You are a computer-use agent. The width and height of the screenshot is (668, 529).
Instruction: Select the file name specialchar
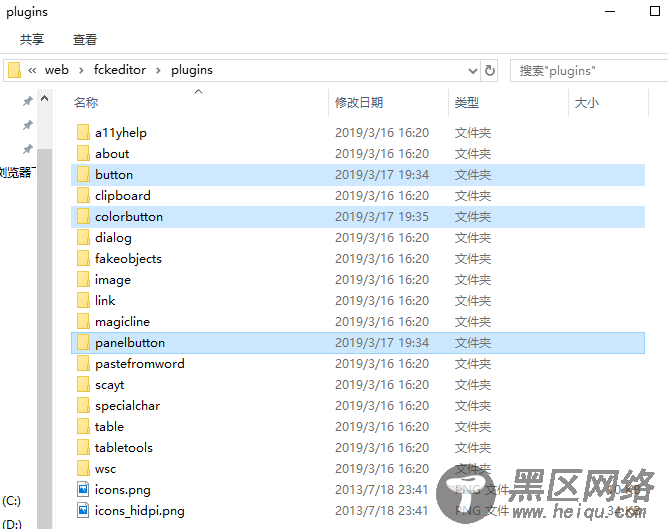coord(127,406)
